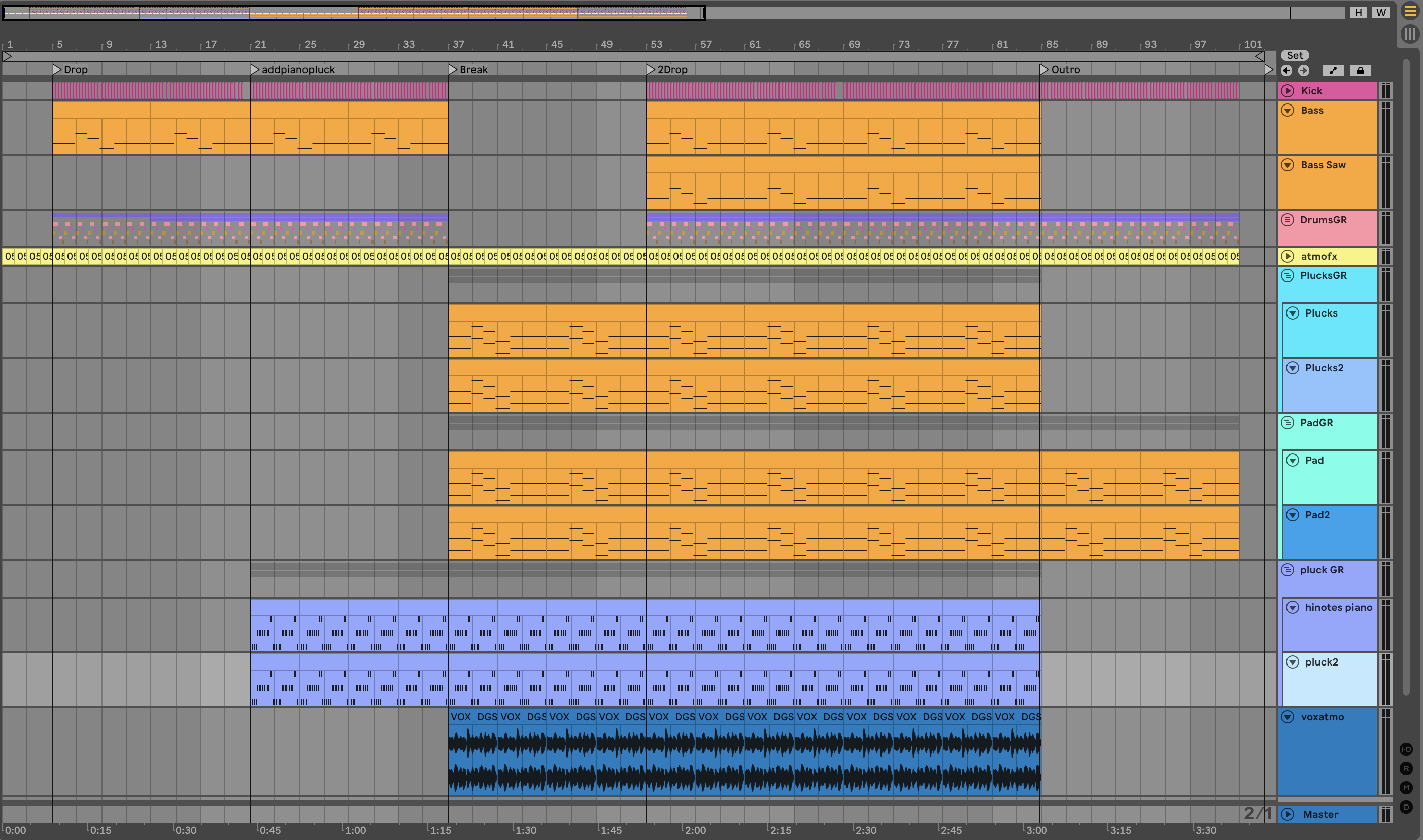Show the In/Out section with the I-O button
The height and width of the screenshot is (840, 1423).
[x=1406, y=749]
